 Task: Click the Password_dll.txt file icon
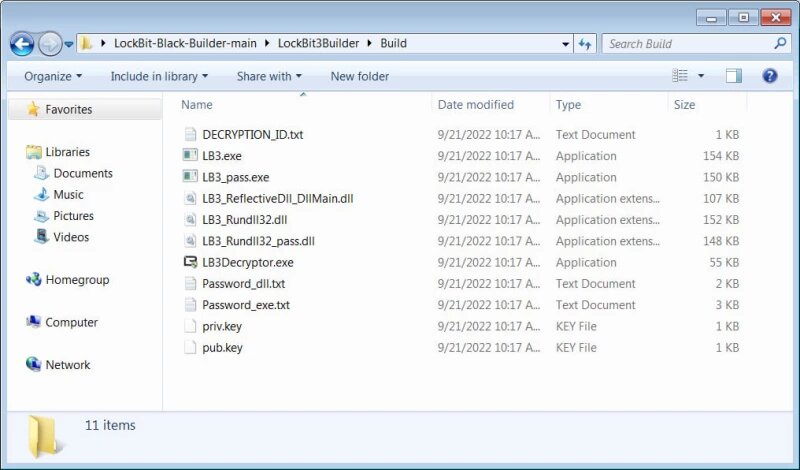click(x=190, y=284)
